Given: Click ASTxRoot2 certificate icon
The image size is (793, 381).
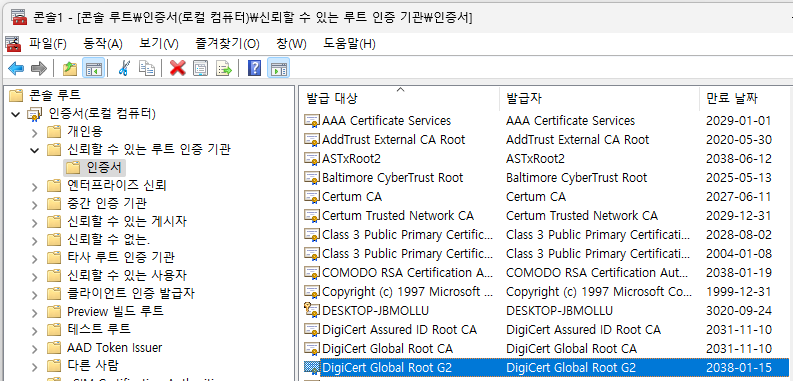Looking at the screenshot, I should click(312, 159).
